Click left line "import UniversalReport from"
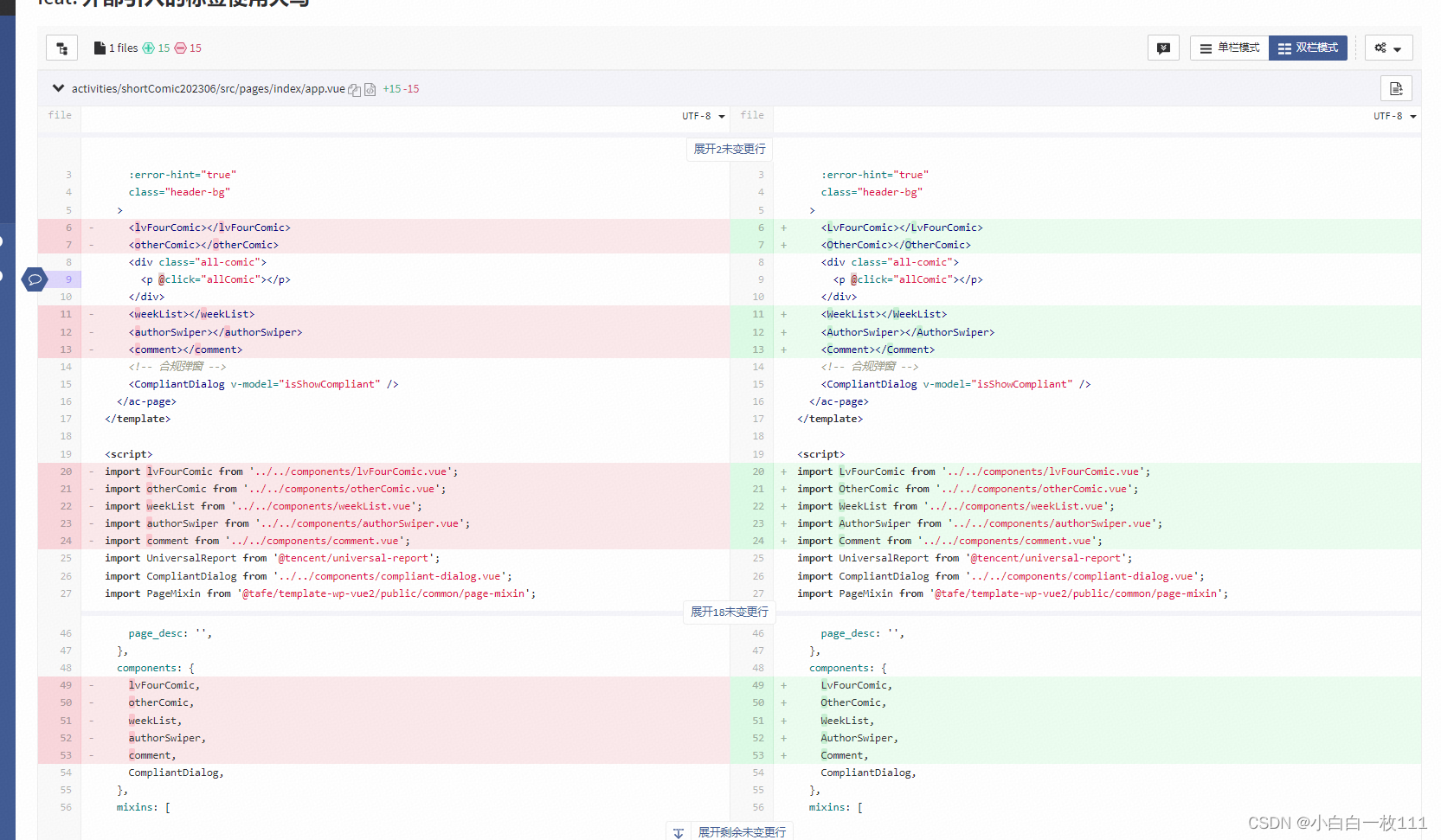1441x840 pixels. tap(273, 558)
